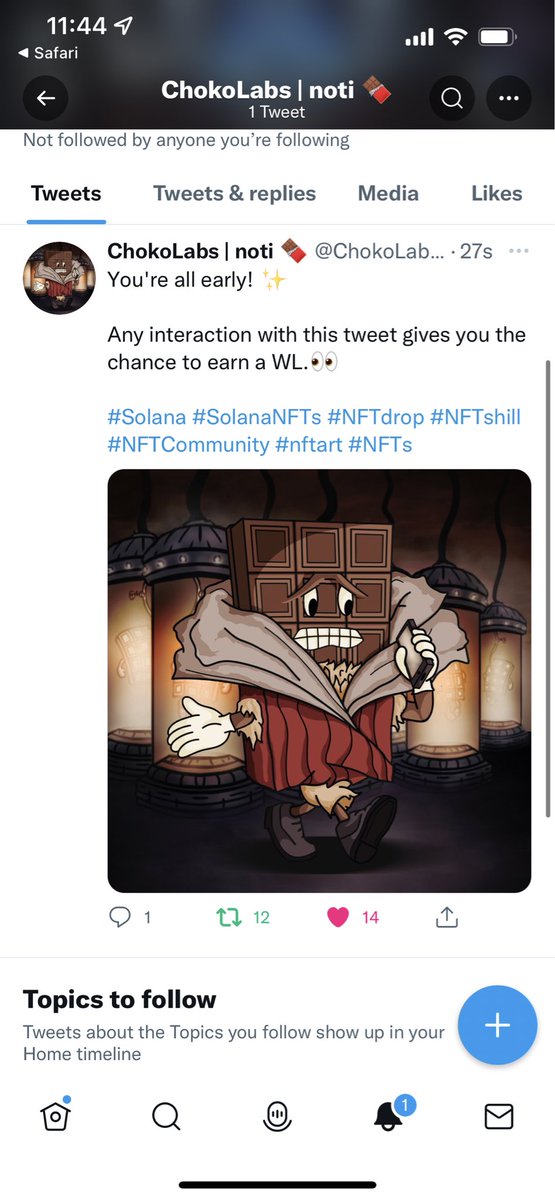Tap the back arrow button
Screen dimensions: 555x1200
[45, 98]
